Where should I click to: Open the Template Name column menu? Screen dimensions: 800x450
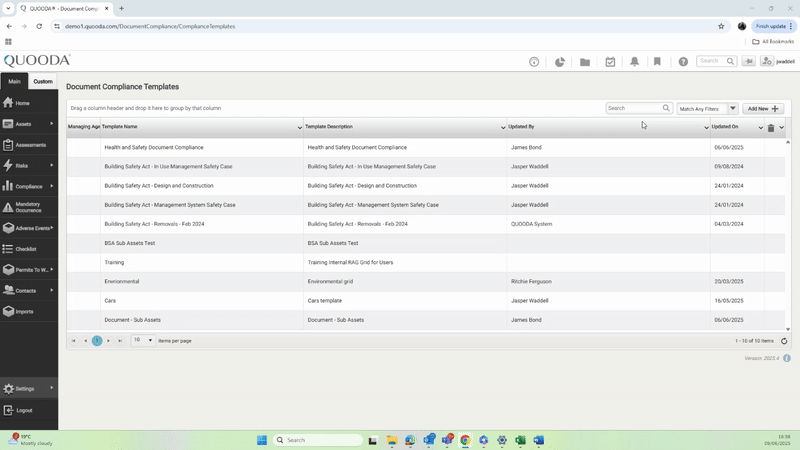[299, 128]
